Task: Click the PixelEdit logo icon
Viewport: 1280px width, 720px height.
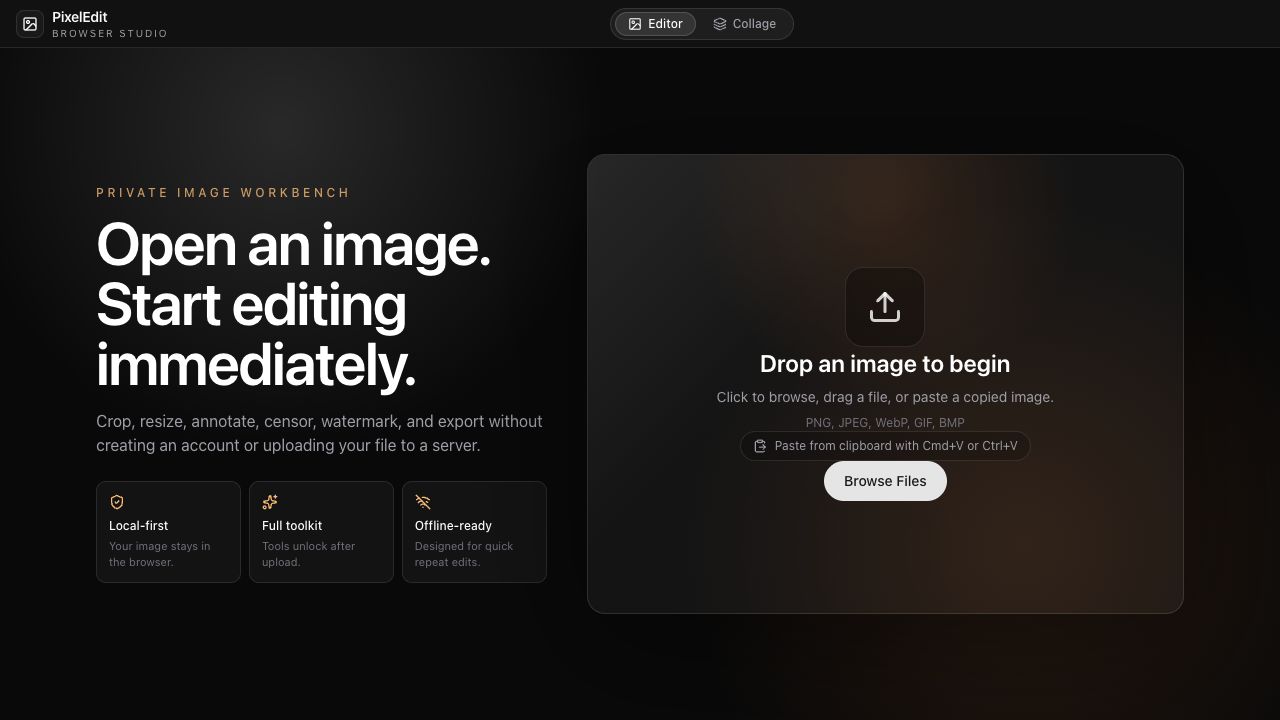Action: tap(30, 24)
